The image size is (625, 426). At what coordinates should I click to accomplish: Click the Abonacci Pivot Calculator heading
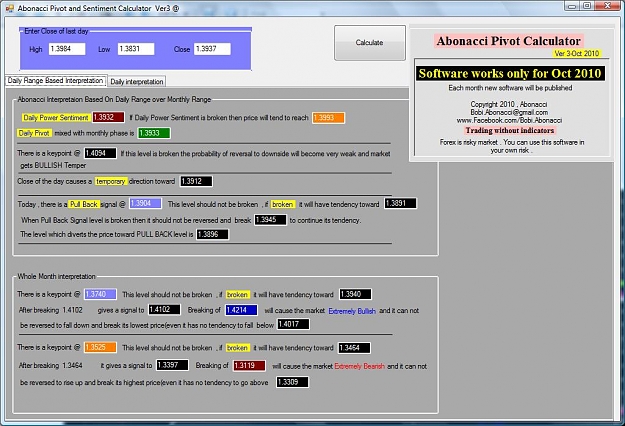tap(509, 41)
